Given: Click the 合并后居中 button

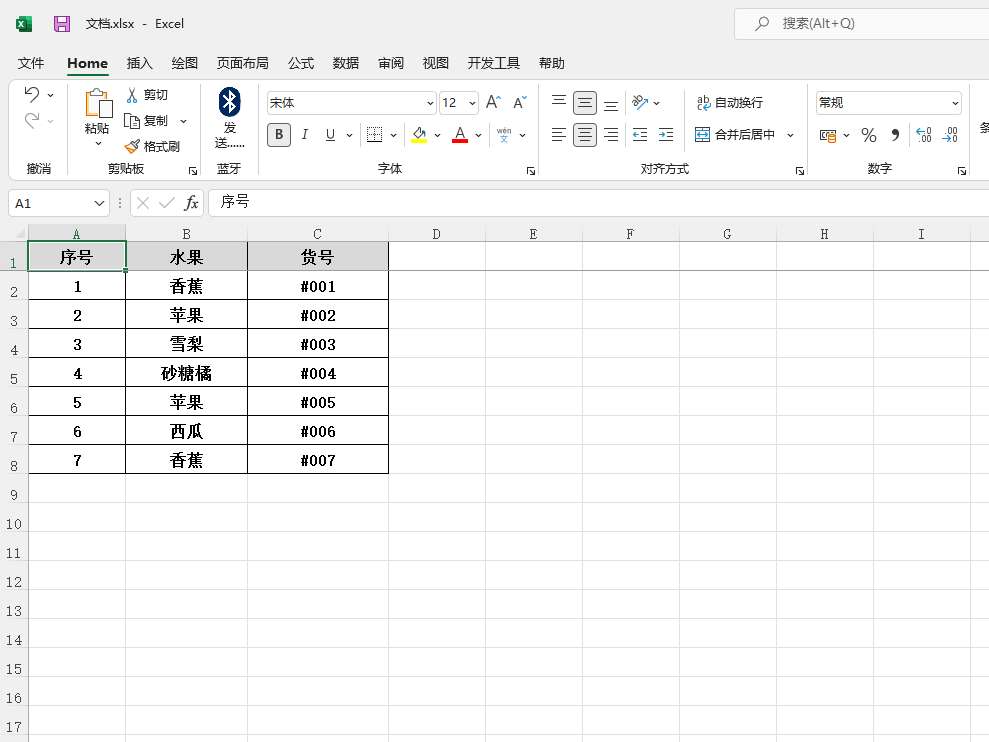Looking at the screenshot, I should [x=735, y=134].
